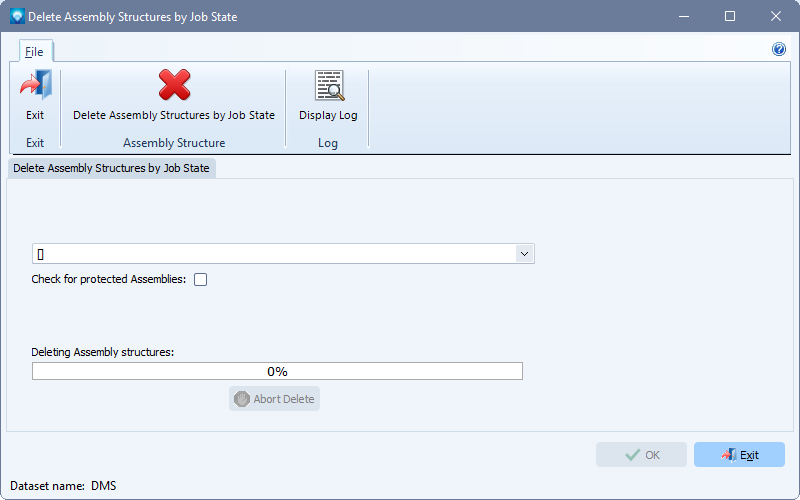Click the door icon on bottom Exit button
Viewport: 800px width, 500px height.
tap(729, 455)
